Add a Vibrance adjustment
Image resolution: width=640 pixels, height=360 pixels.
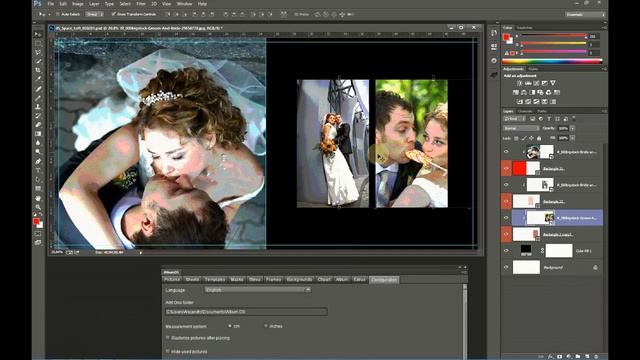click(553, 83)
